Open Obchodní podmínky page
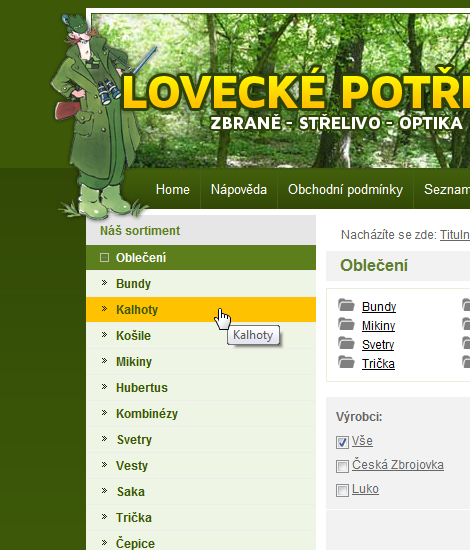 [345, 189]
